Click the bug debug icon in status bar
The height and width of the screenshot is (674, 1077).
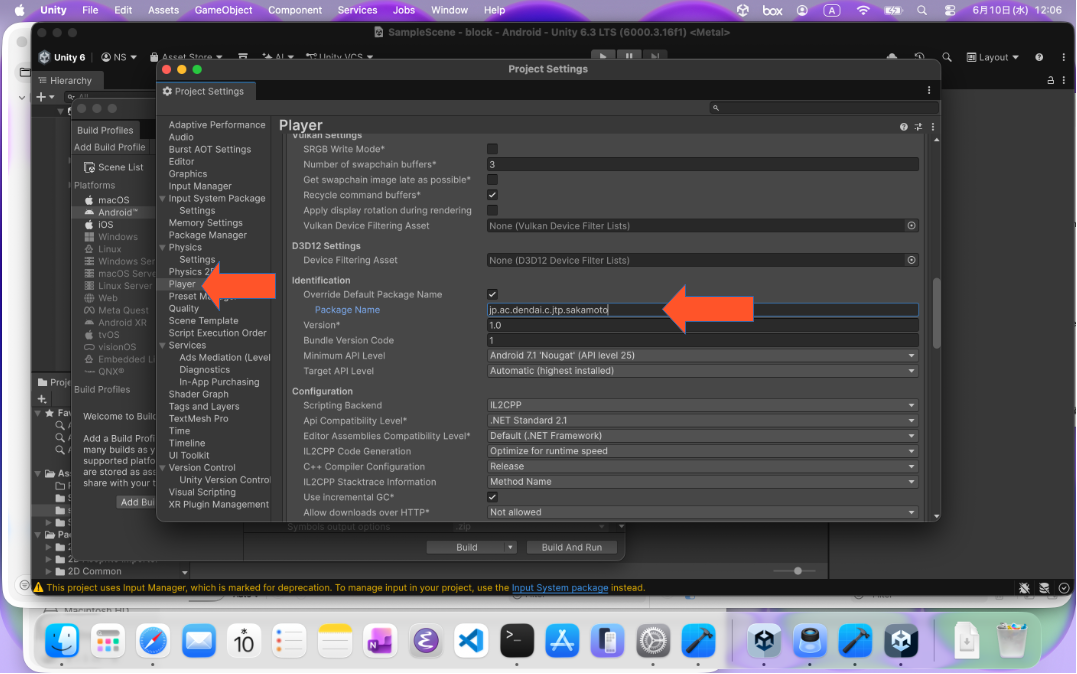pyautogui.click(x=1024, y=588)
